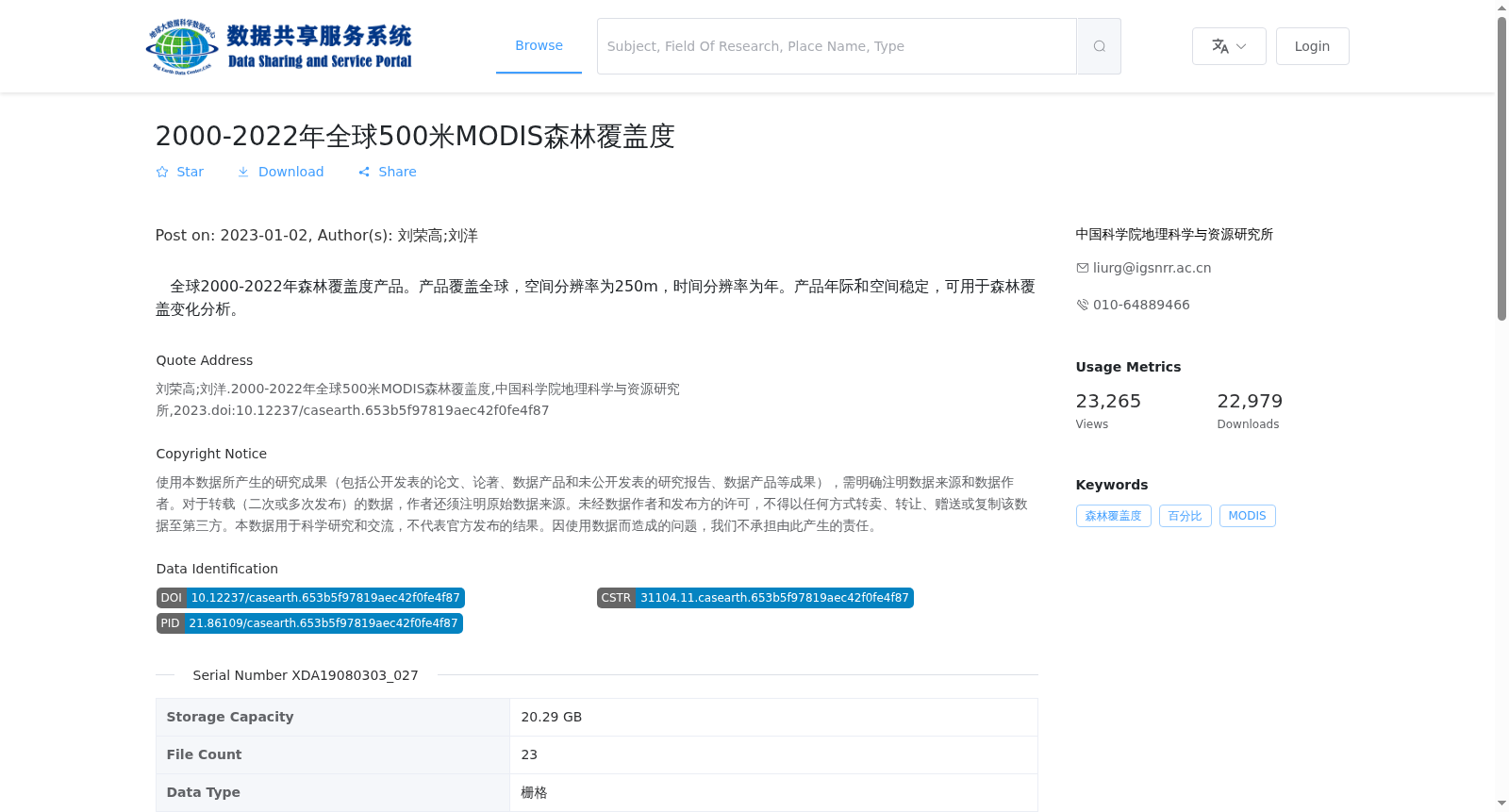The image size is (1509, 812).
Task: Open the language switcher dropdown
Action: [1229, 46]
